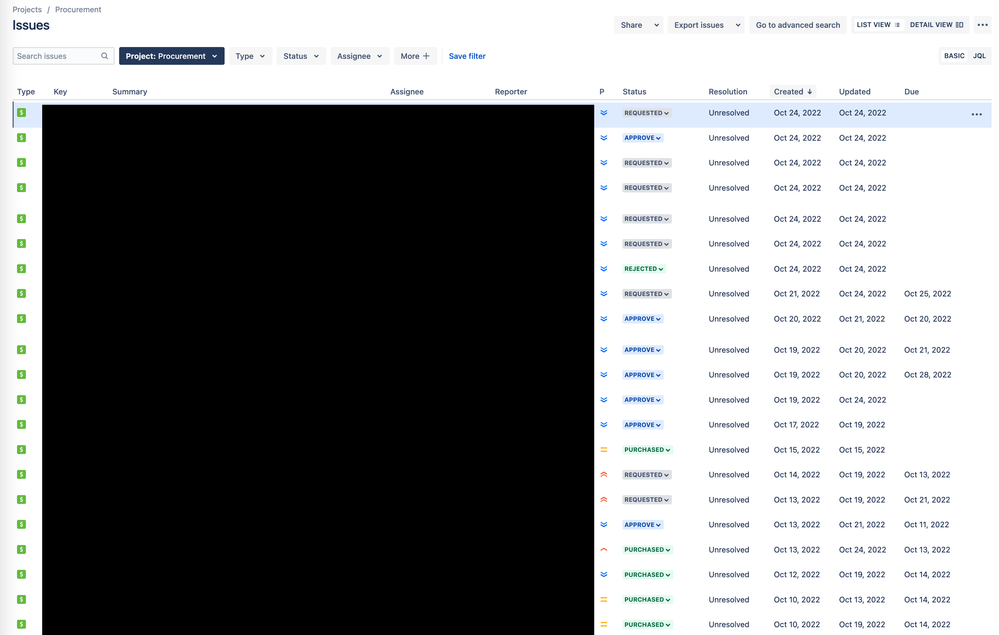Sort by the Reporter column header
Viewport: 999px width, 635px height.
[x=511, y=92]
